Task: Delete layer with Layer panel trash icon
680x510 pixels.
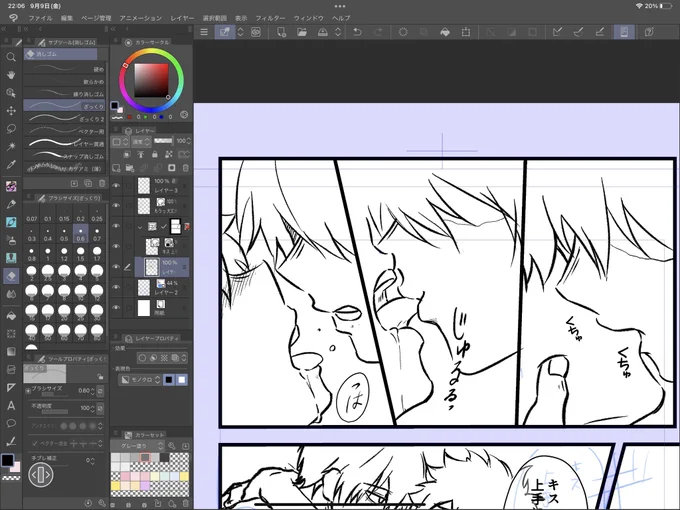Action: (x=186, y=168)
